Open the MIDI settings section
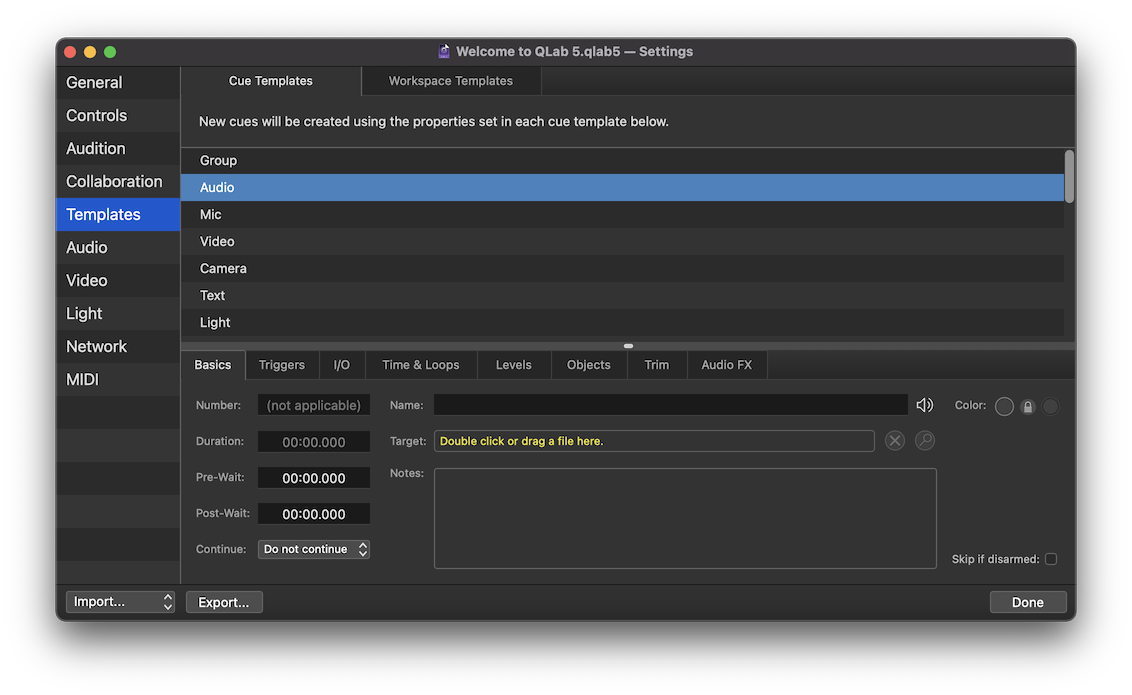The height and width of the screenshot is (695, 1132). [x=82, y=379]
